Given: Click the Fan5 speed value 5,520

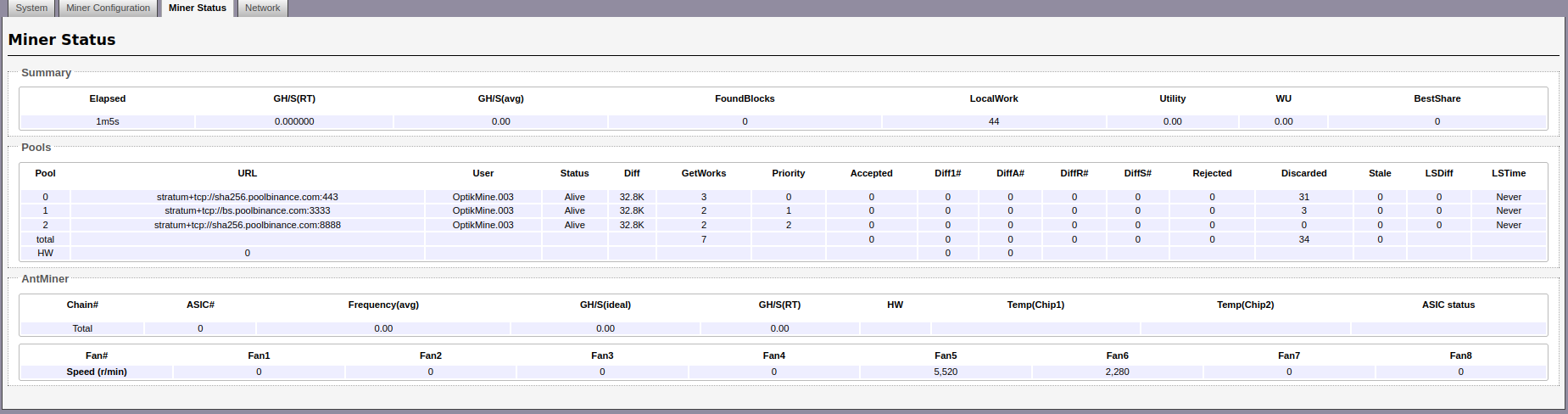Looking at the screenshot, I should pyautogui.click(x=946, y=372).
